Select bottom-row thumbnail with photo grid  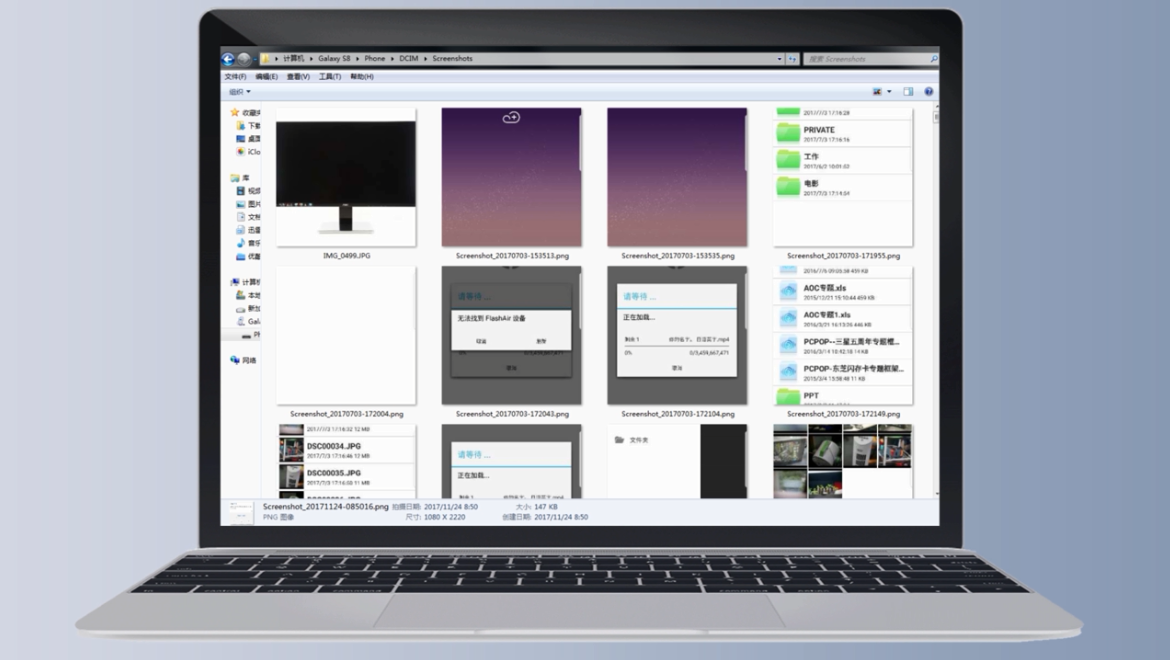pyautogui.click(x=843, y=462)
